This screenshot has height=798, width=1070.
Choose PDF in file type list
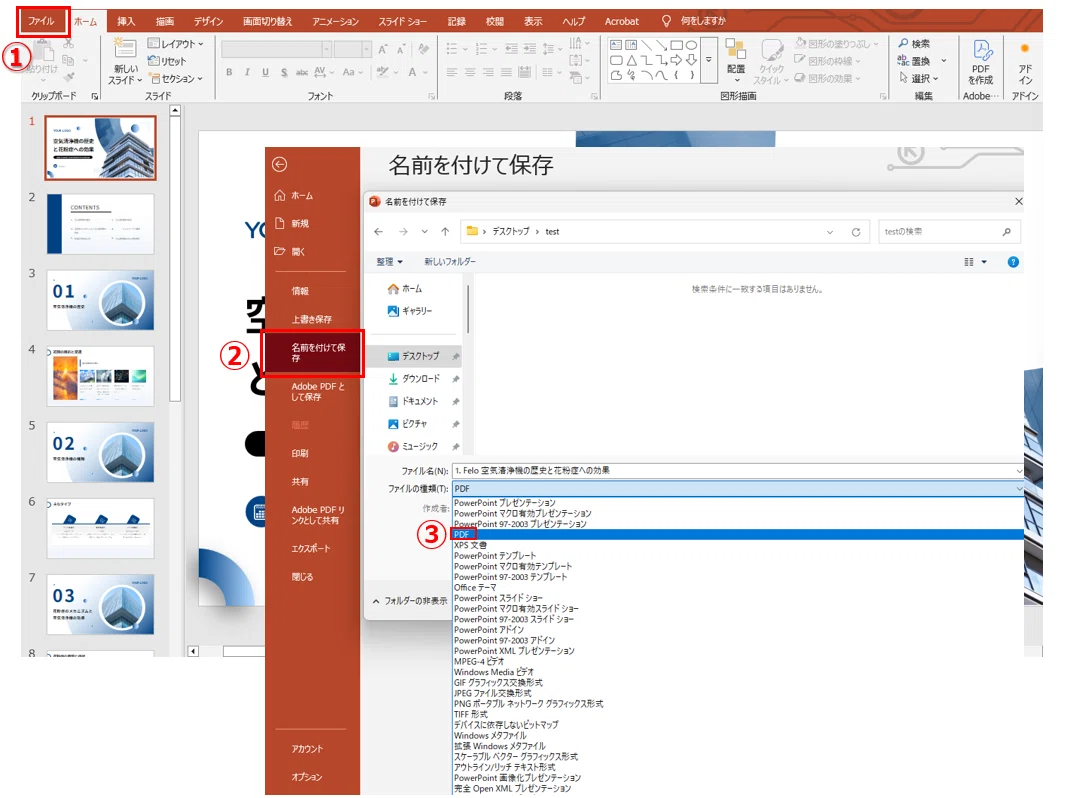(738, 535)
